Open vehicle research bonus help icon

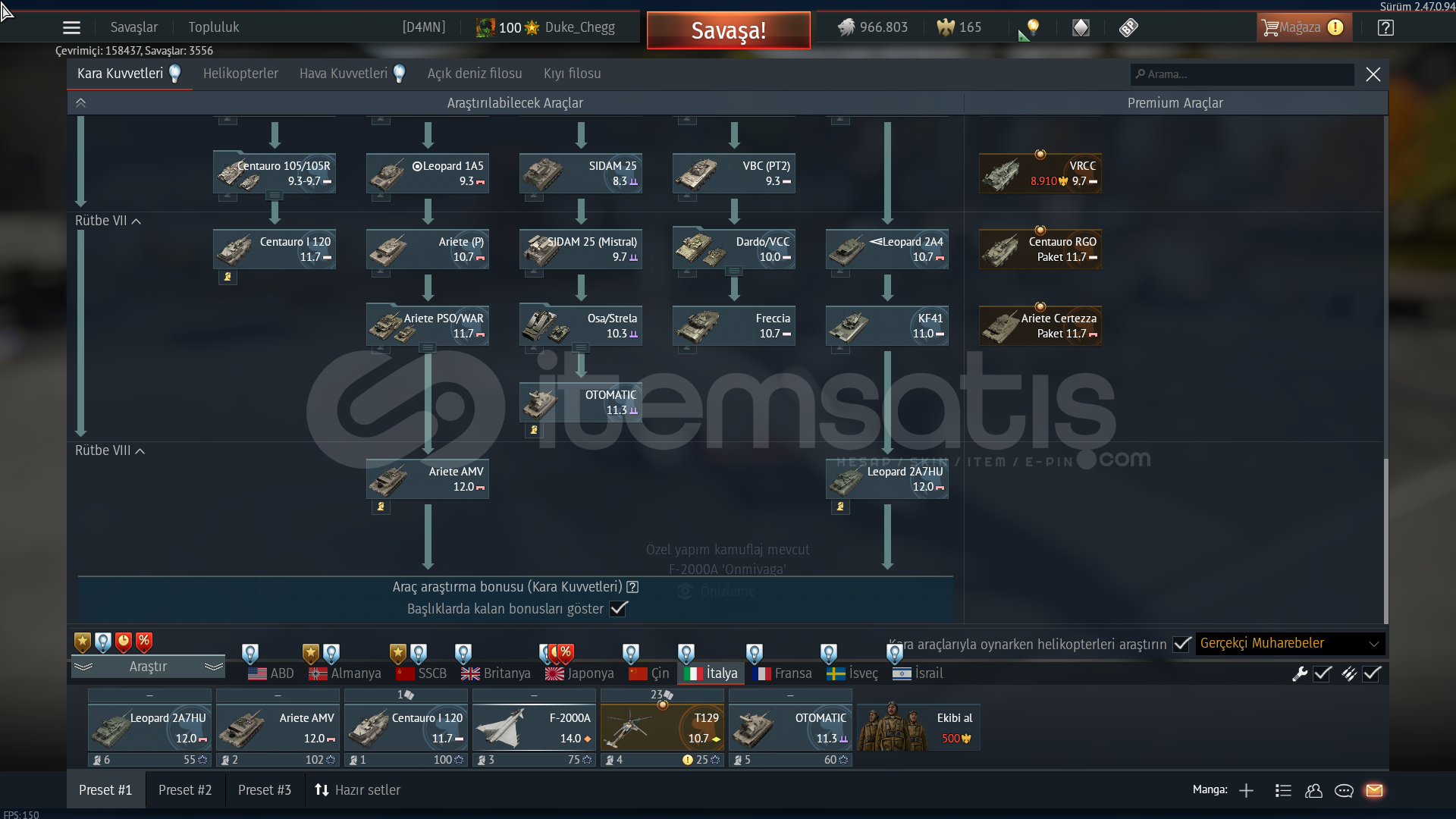633,587
